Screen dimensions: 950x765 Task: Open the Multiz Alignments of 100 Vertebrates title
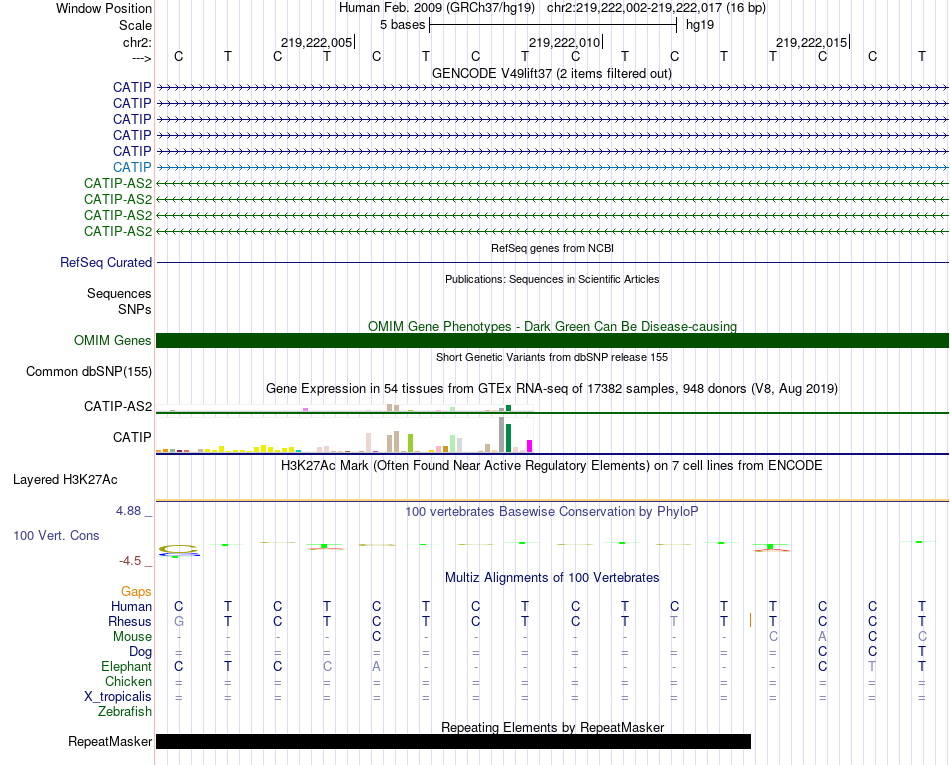coord(552,577)
